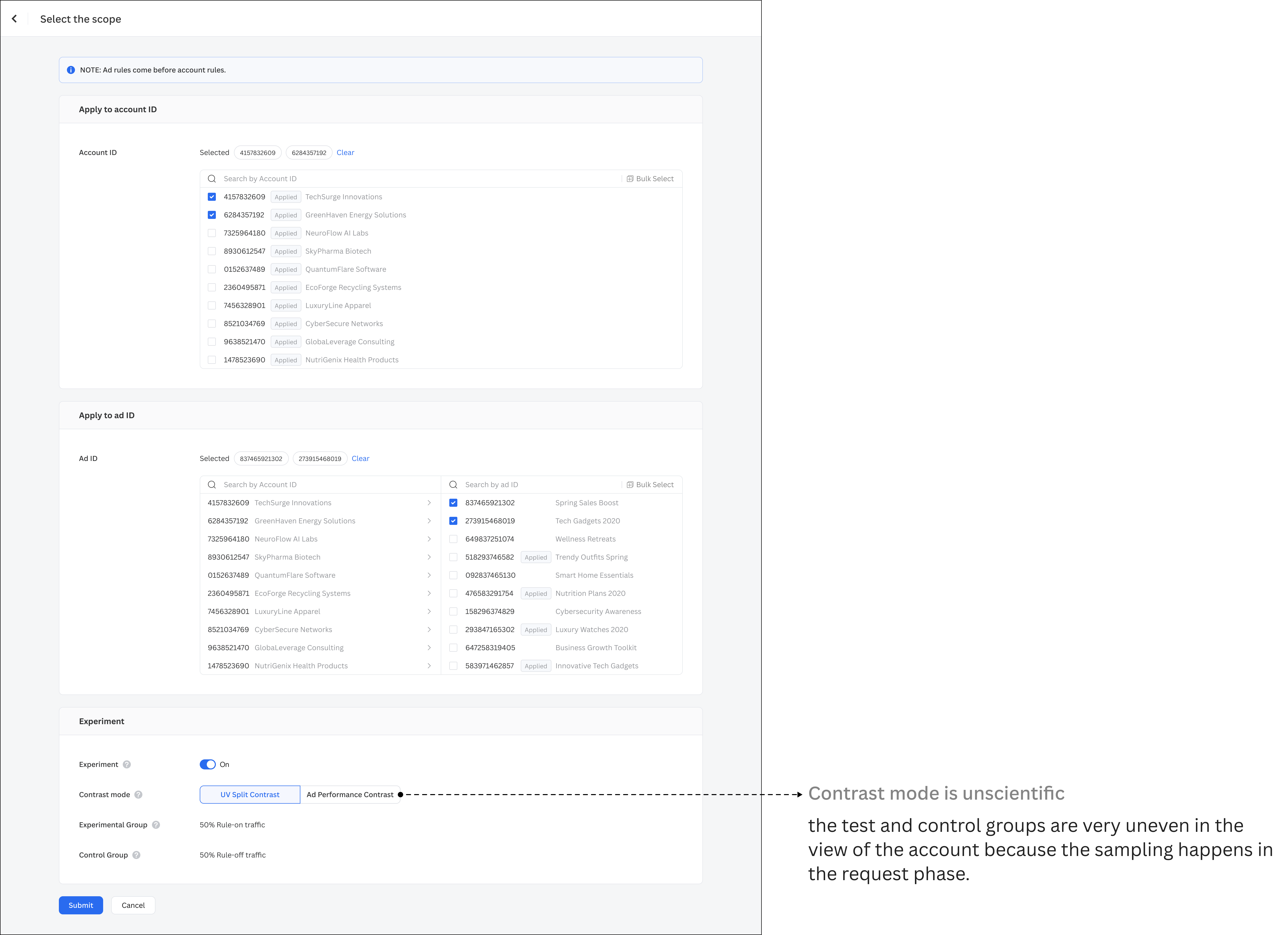Uncheck ad 837465921302 Spring Sales Boost

click(453, 503)
